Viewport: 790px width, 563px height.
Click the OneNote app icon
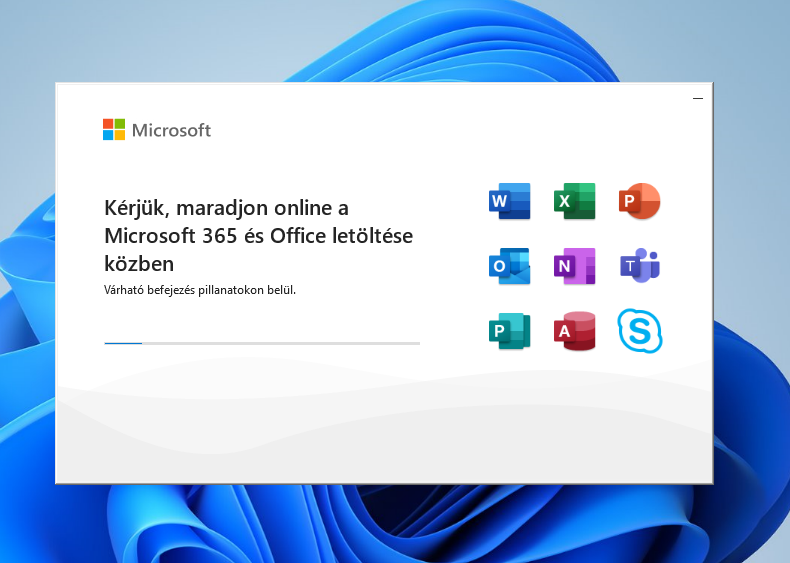574,266
